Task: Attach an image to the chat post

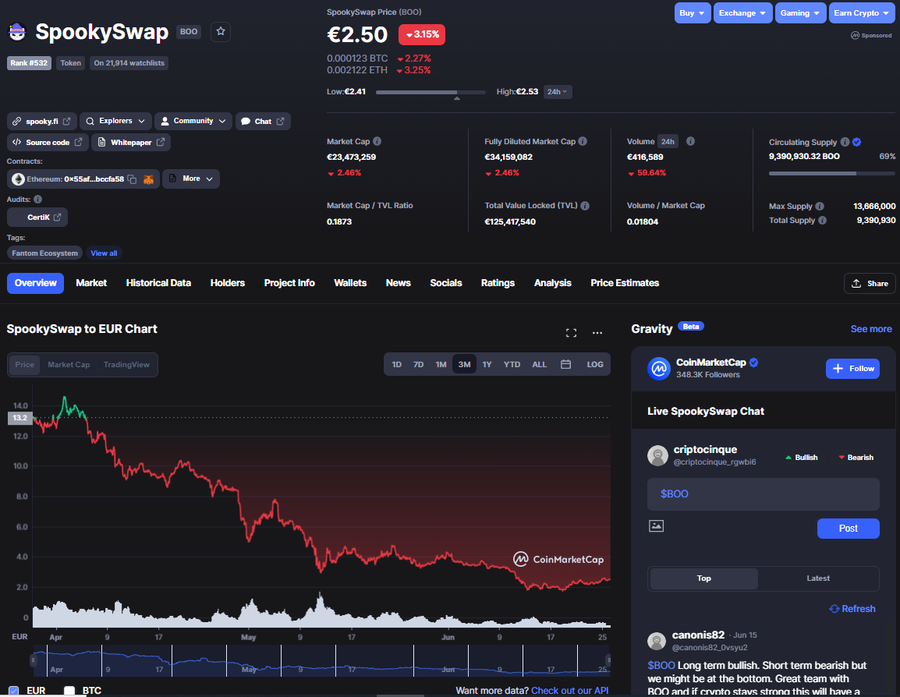Action: tap(656, 526)
